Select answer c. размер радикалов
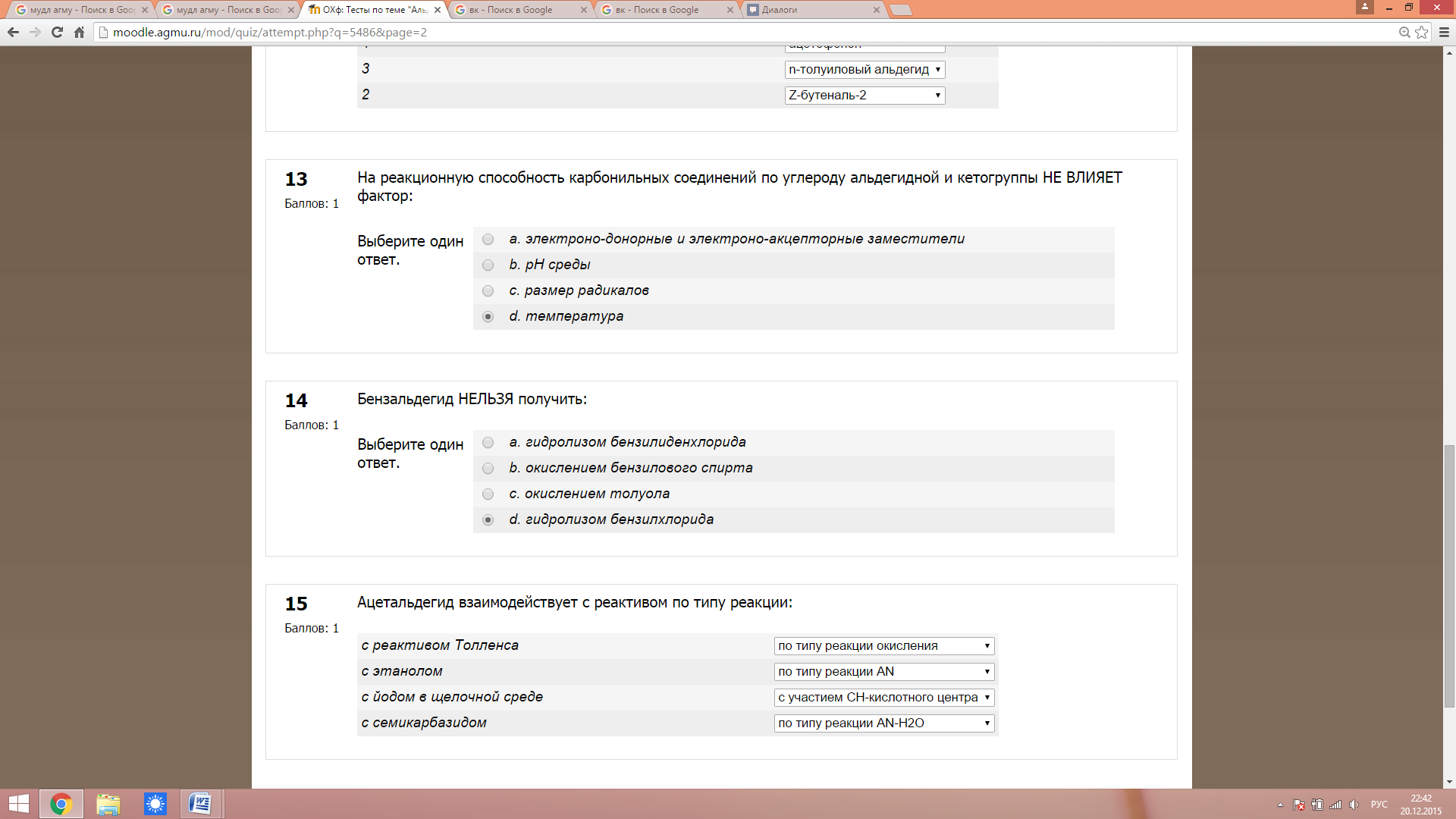The width and height of the screenshot is (1456, 819). [x=488, y=291]
